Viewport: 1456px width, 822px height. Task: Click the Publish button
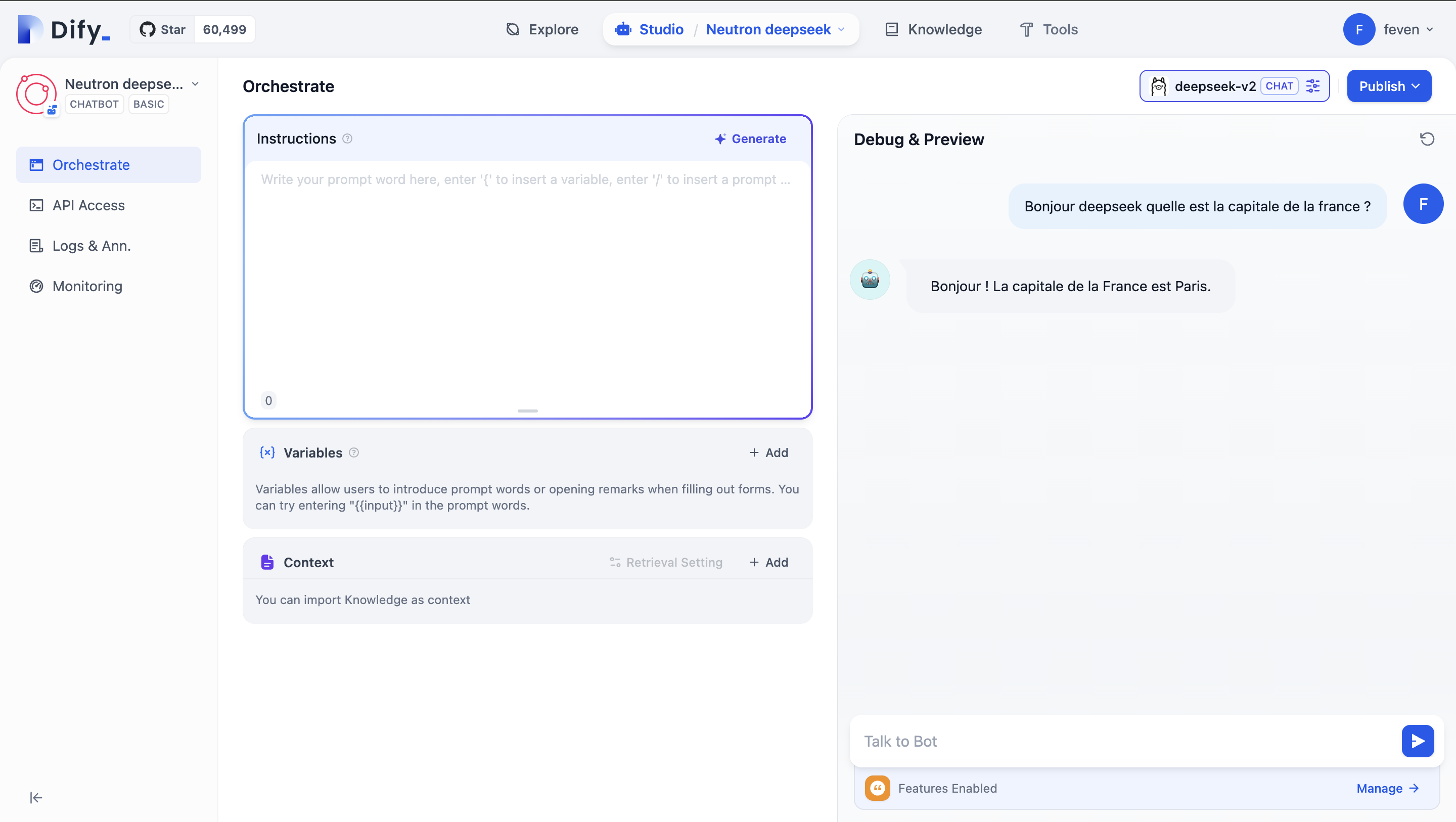(x=1389, y=86)
